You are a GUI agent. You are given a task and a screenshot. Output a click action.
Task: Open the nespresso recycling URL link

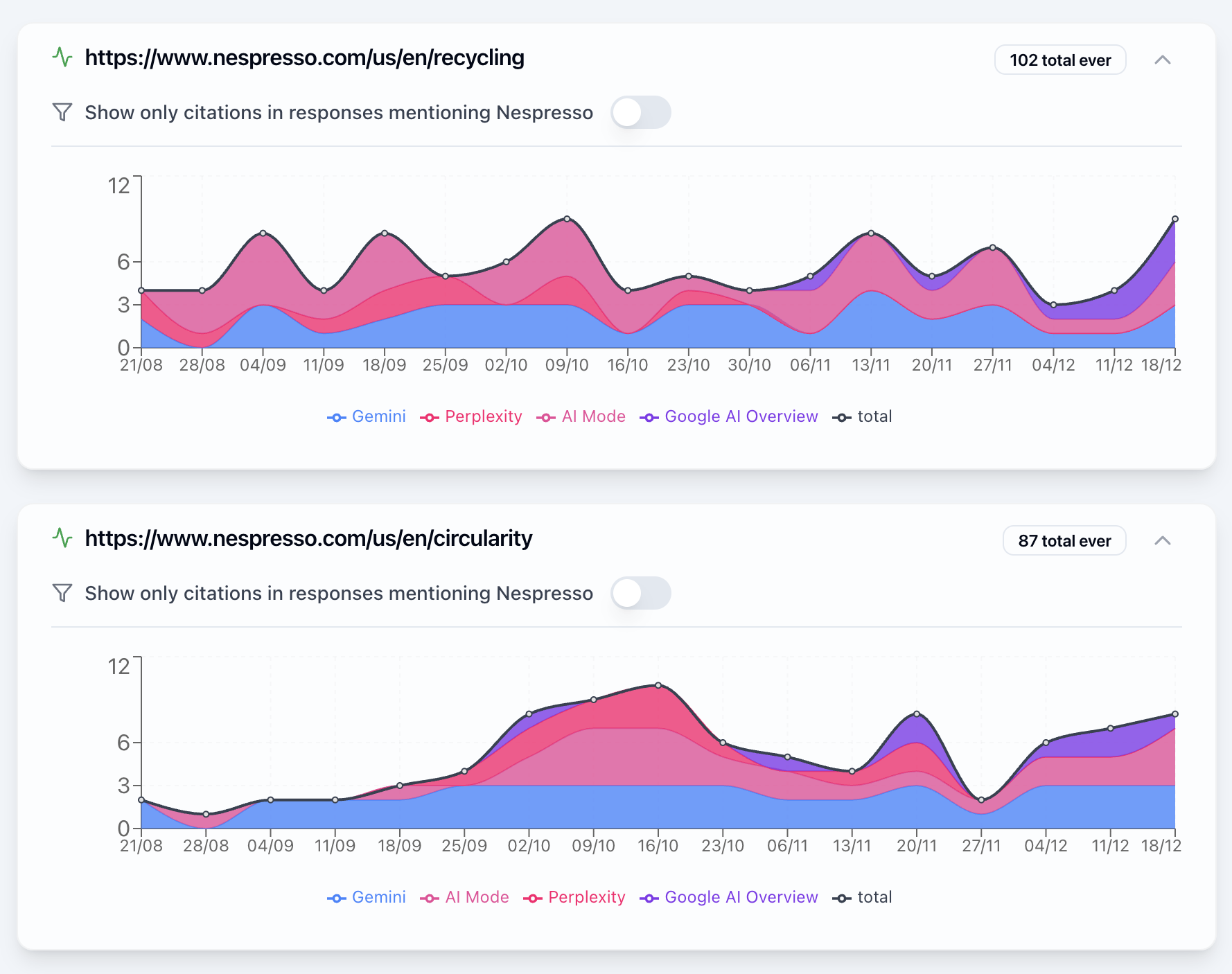pos(305,58)
